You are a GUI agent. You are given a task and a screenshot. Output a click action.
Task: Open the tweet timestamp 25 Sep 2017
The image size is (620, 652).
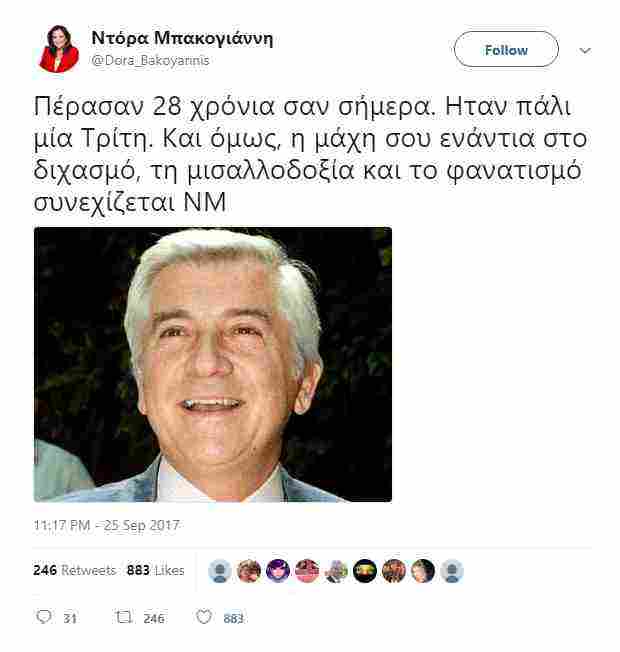pos(106,525)
